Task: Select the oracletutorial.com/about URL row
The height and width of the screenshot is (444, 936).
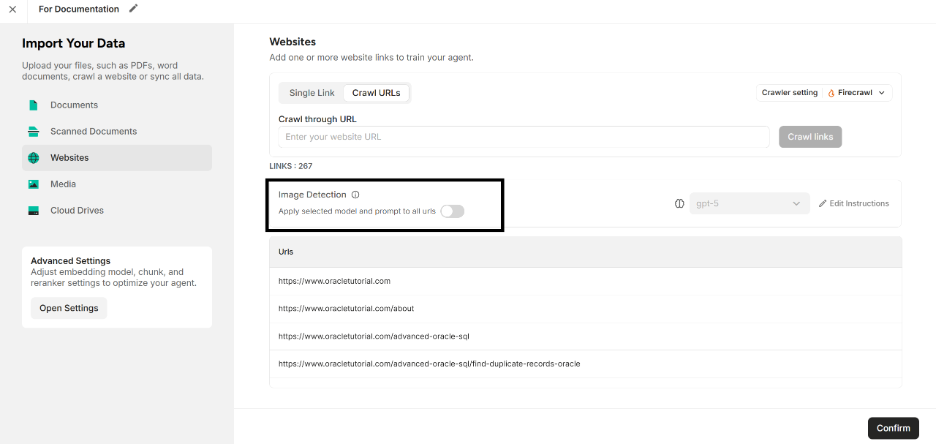Action: coord(585,309)
